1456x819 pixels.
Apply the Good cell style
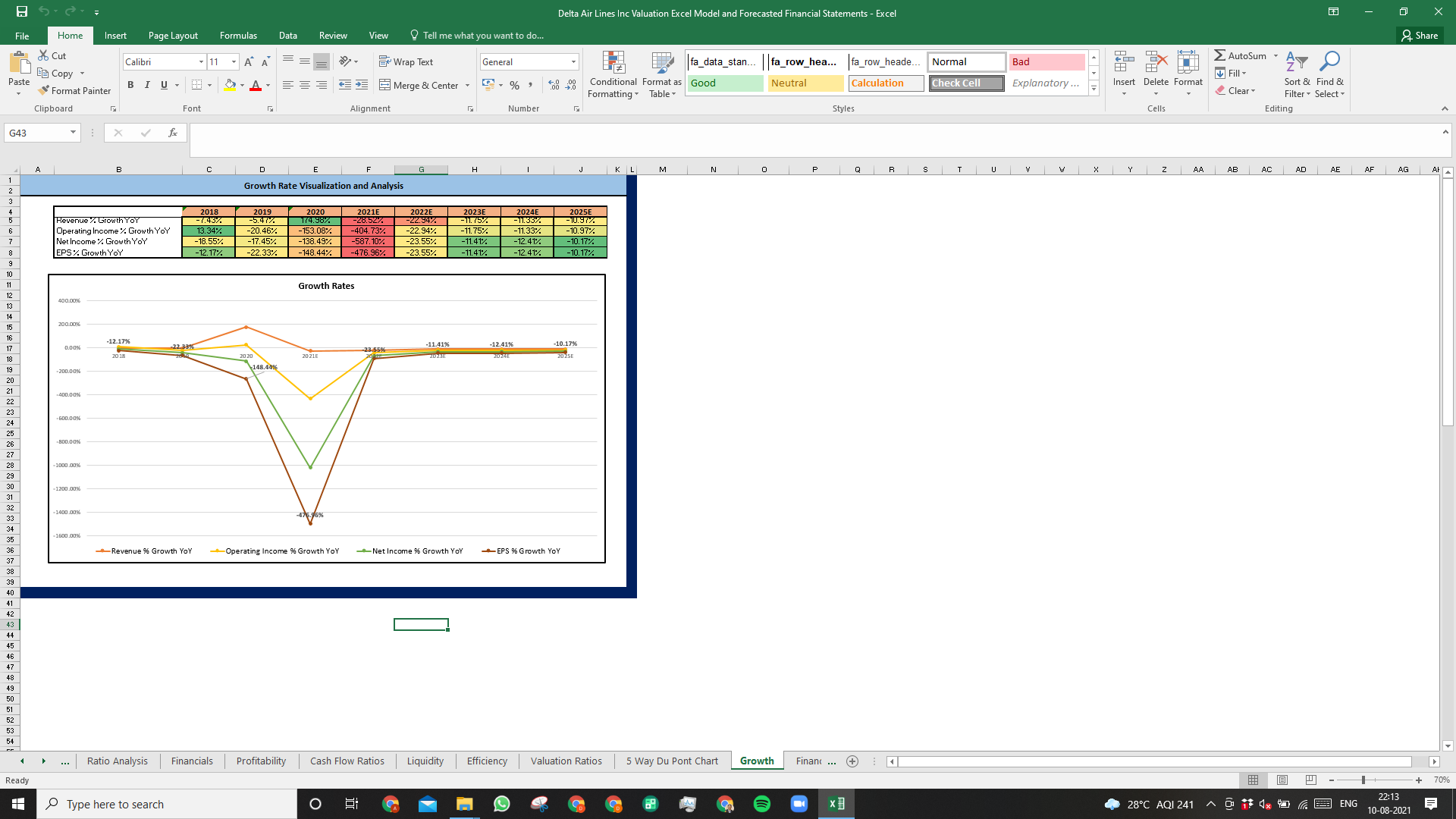tap(726, 83)
